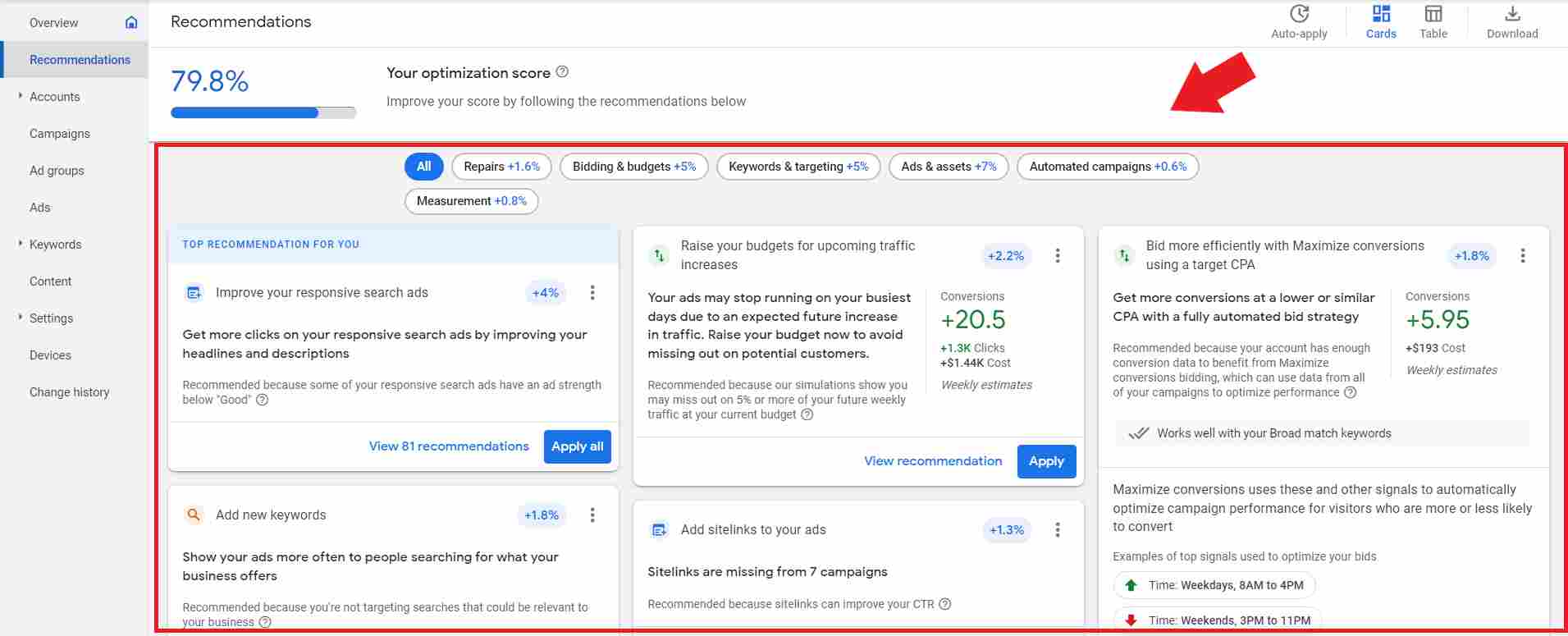Switch to Table view

(x=1433, y=22)
